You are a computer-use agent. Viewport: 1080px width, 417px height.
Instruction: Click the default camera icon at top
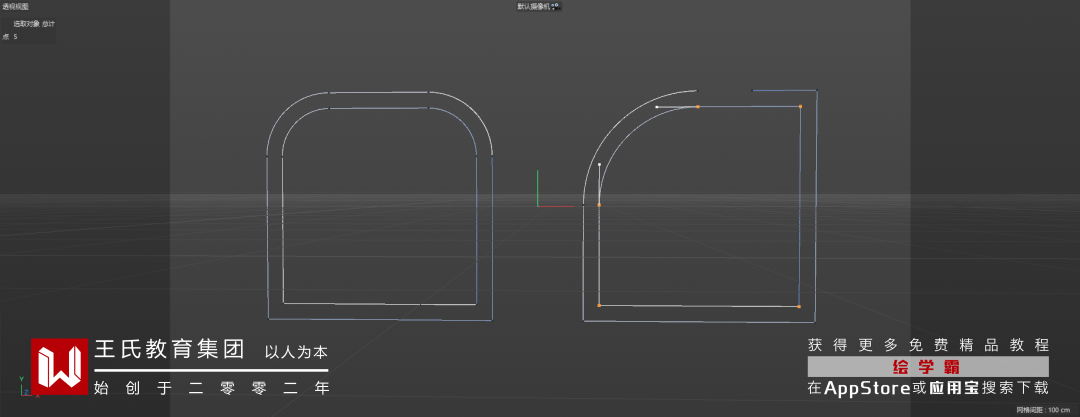tap(557, 6)
